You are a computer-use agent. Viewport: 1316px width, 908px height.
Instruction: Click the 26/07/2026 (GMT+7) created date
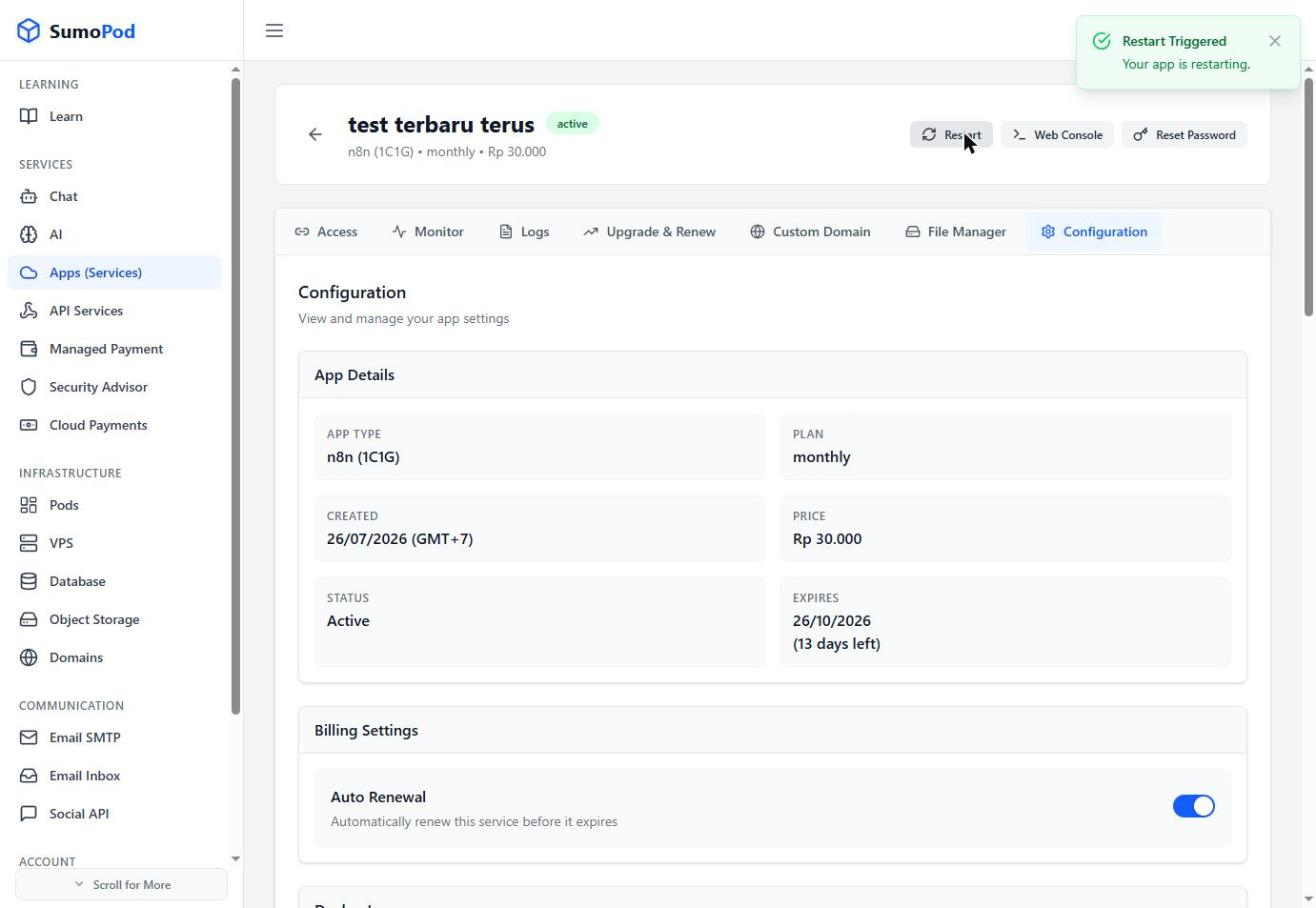(400, 539)
